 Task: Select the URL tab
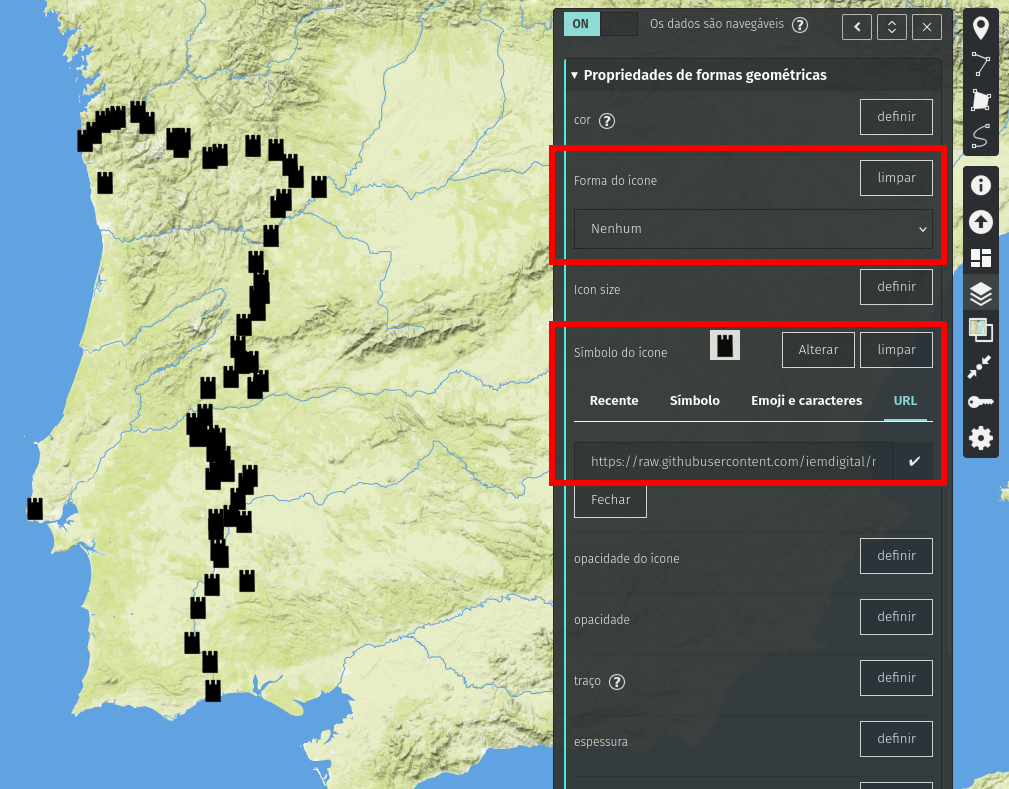(905, 401)
